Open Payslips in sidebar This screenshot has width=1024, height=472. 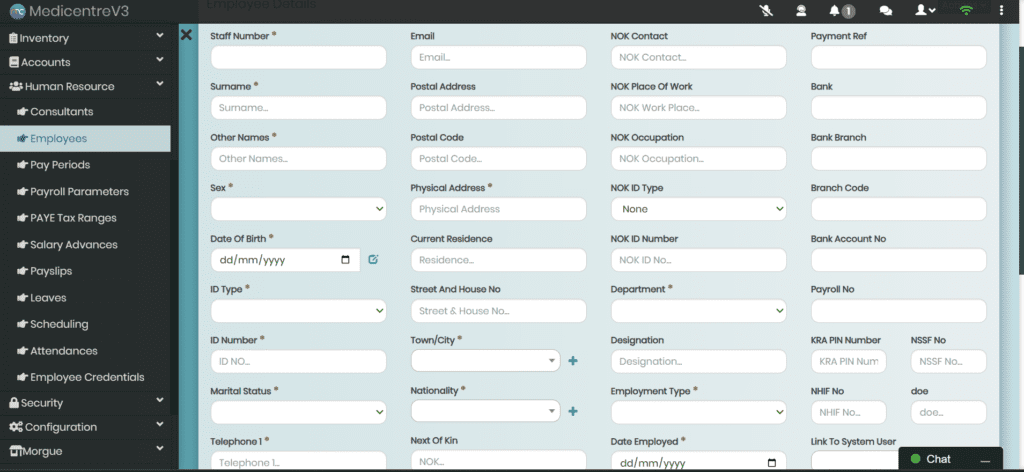point(85,271)
